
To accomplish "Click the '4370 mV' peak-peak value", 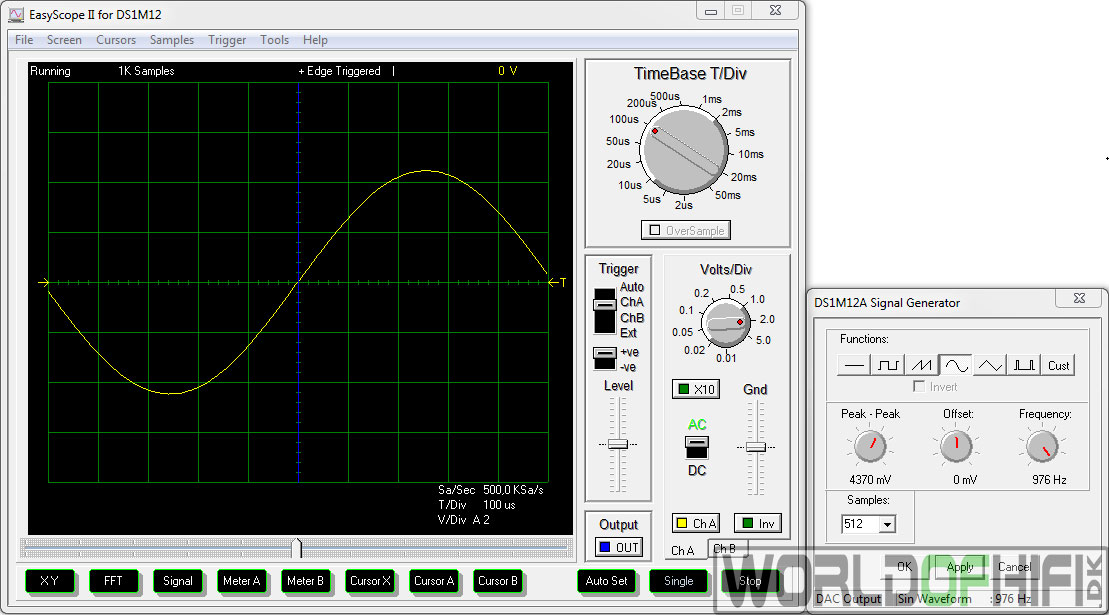I will [870, 479].
